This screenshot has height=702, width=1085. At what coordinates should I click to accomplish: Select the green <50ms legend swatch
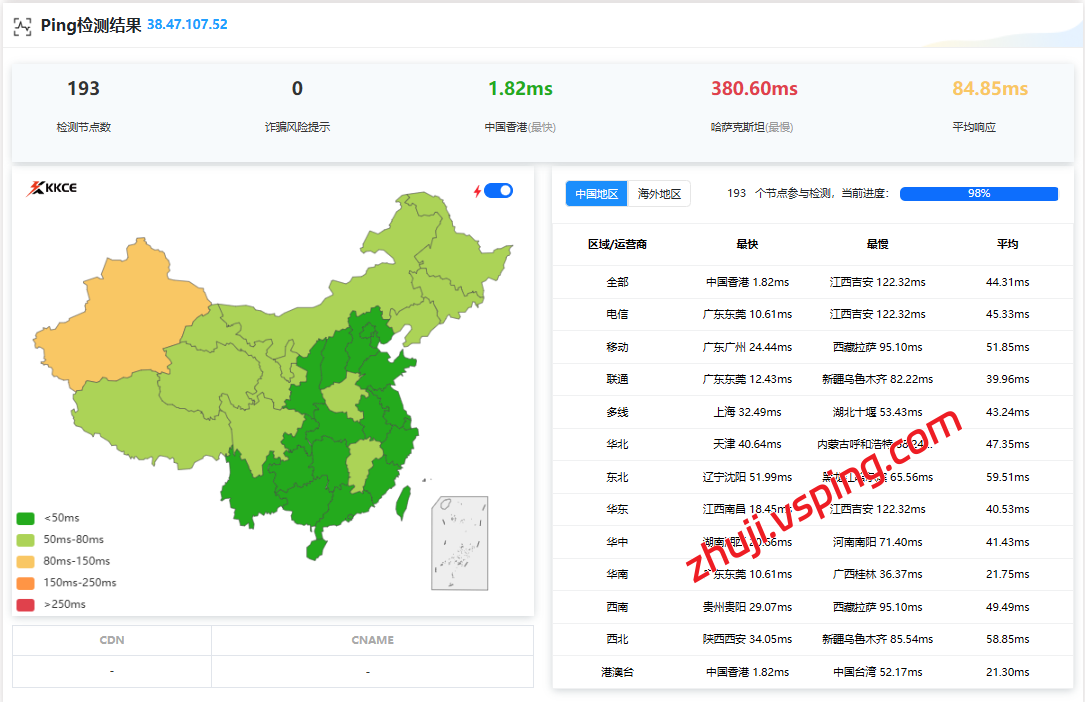(26, 519)
